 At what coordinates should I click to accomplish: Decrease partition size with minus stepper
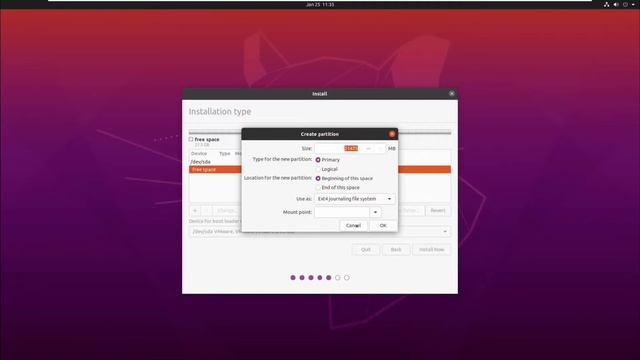click(368, 149)
